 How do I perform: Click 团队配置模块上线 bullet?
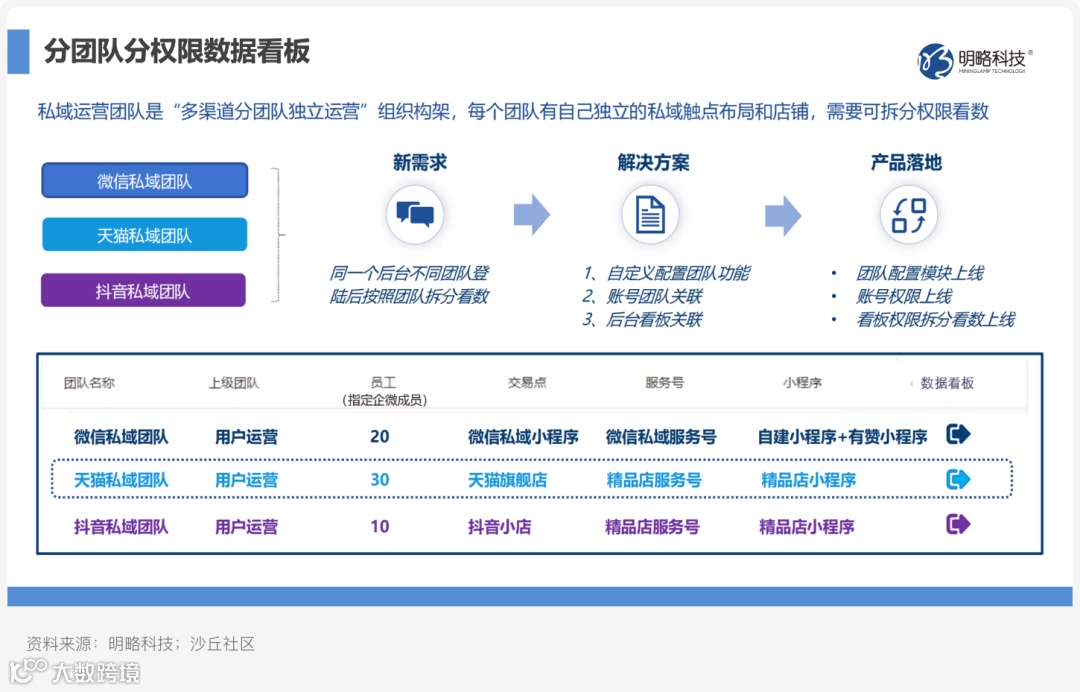[x=920, y=273]
